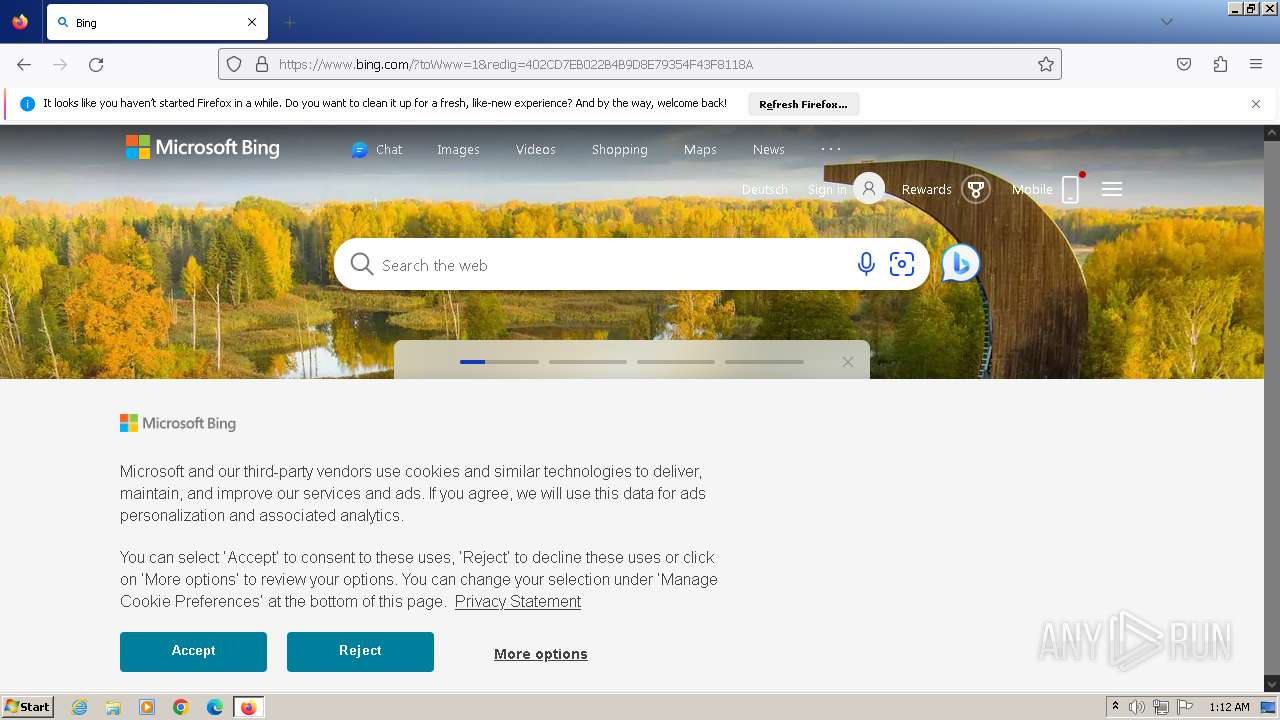This screenshot has width=1280, height=720.
Task: Open Images search
Action: pyautogui.click(x=458, y=149)
